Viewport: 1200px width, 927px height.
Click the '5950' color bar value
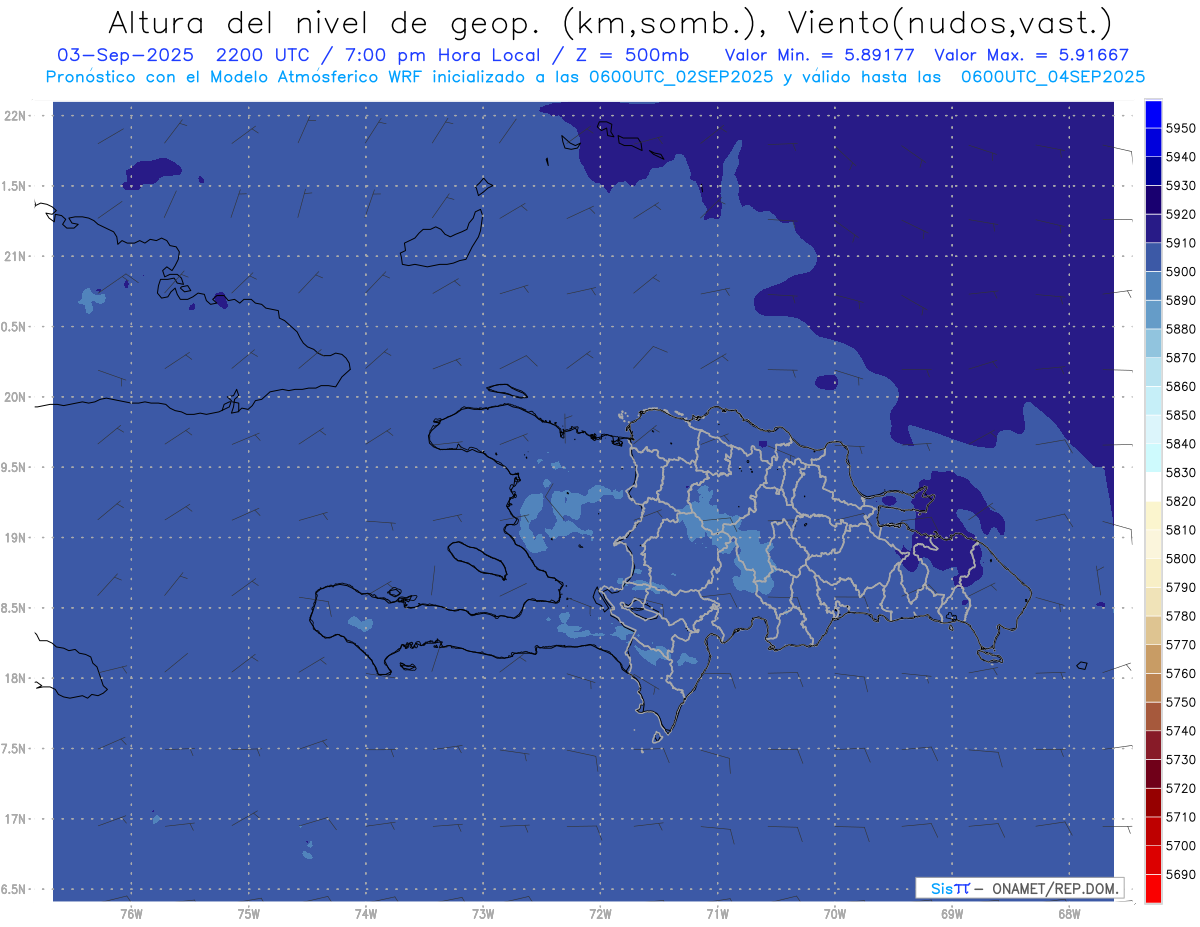point(1180,128)
